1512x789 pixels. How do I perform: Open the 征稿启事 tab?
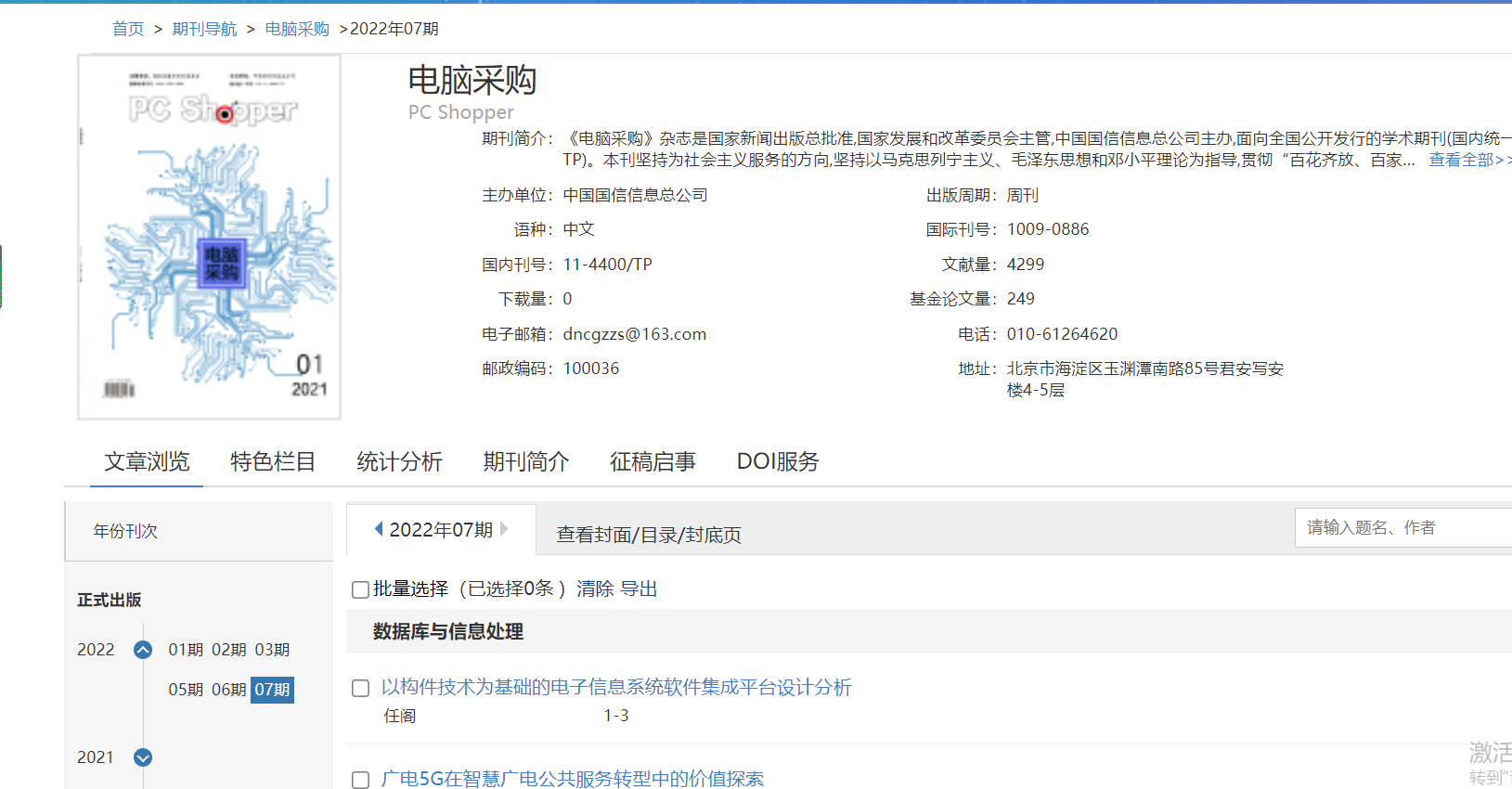pyautogui.click(x=653, y=461)
